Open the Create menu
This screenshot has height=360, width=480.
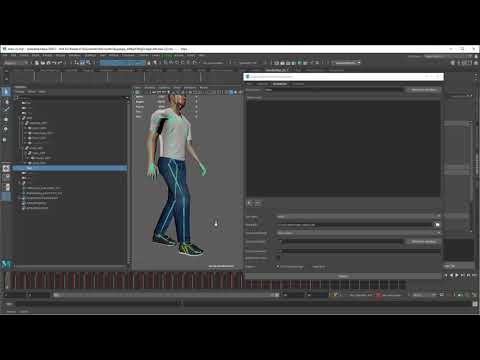24,56
